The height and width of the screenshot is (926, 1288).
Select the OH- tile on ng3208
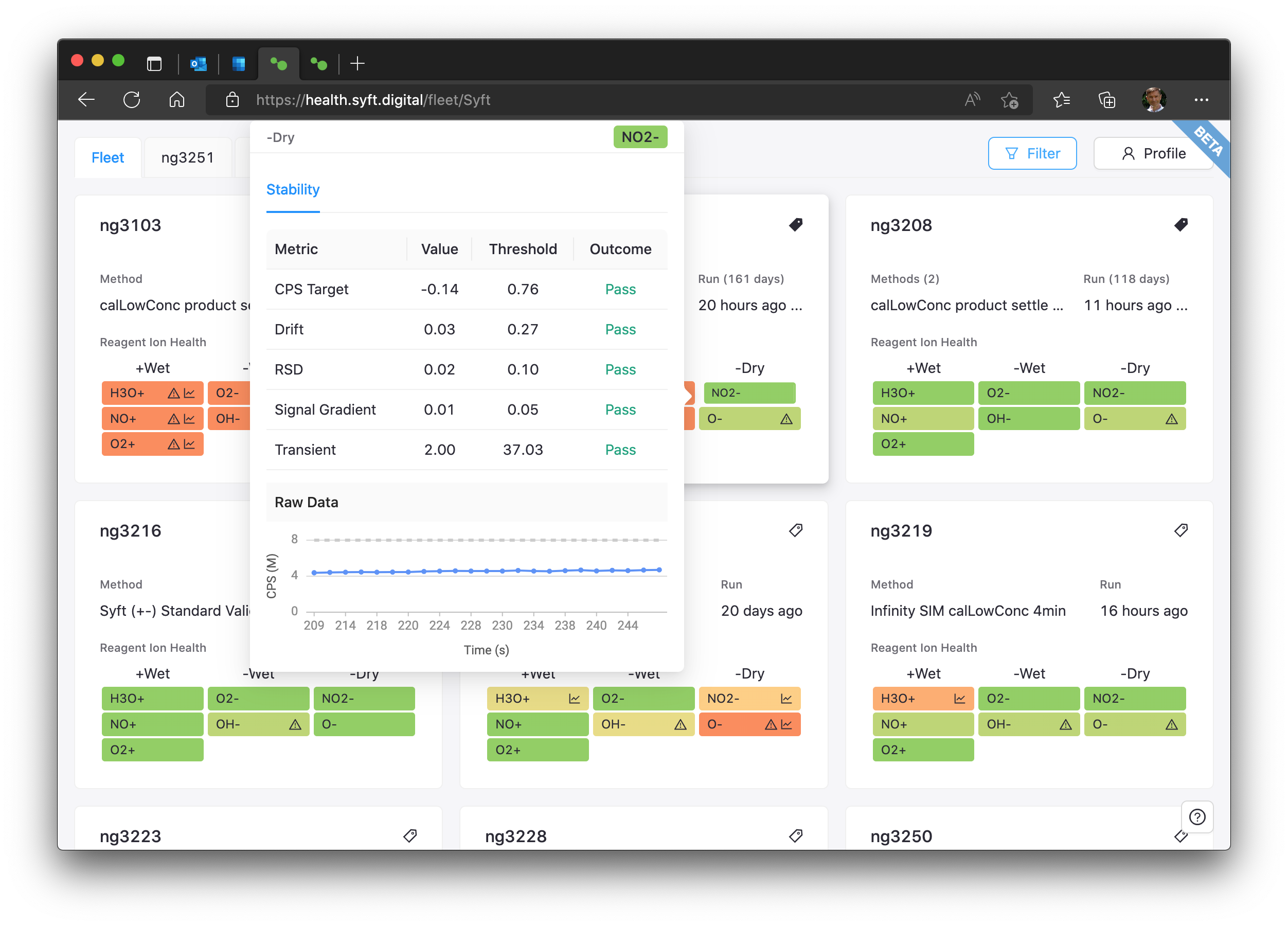1028,419
